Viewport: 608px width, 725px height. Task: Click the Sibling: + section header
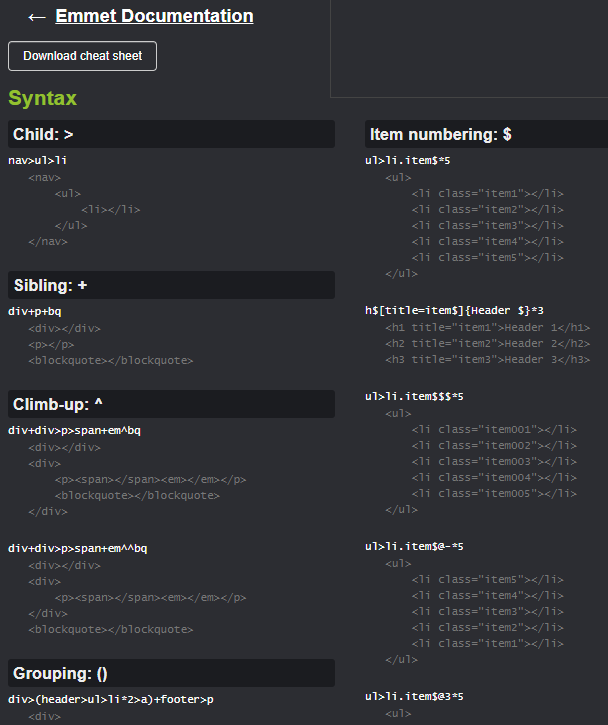pyautogui.click(x=172, y=285)
